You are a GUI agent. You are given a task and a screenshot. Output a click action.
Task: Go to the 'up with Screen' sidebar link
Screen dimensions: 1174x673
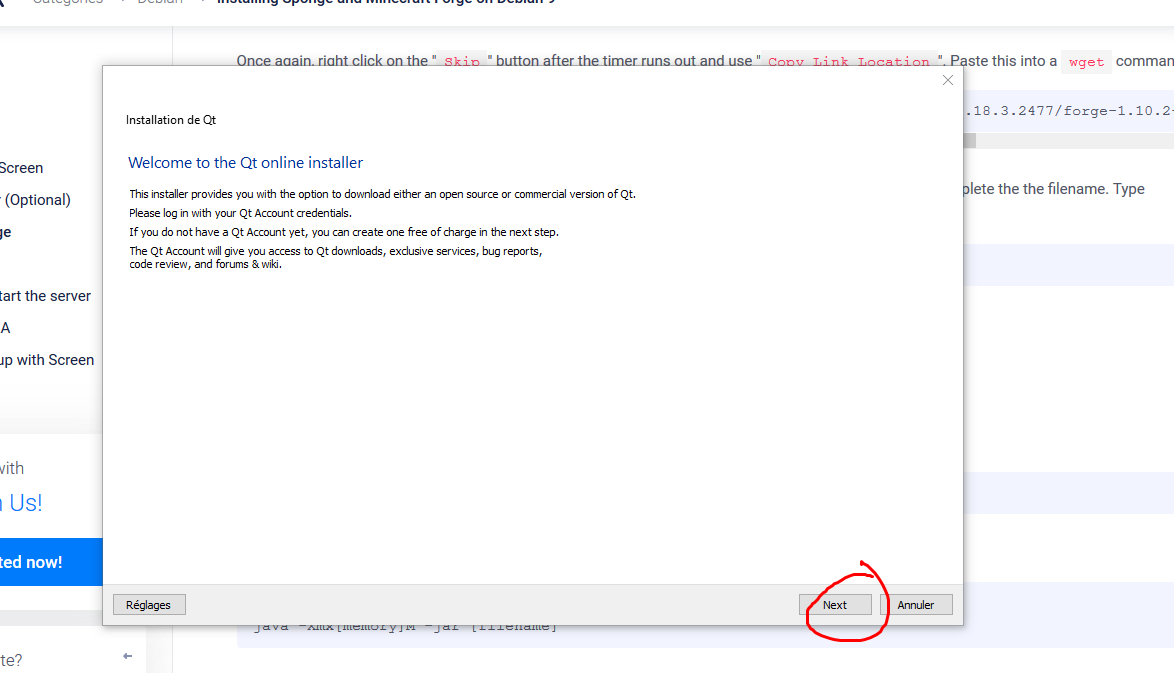point(47,360)
